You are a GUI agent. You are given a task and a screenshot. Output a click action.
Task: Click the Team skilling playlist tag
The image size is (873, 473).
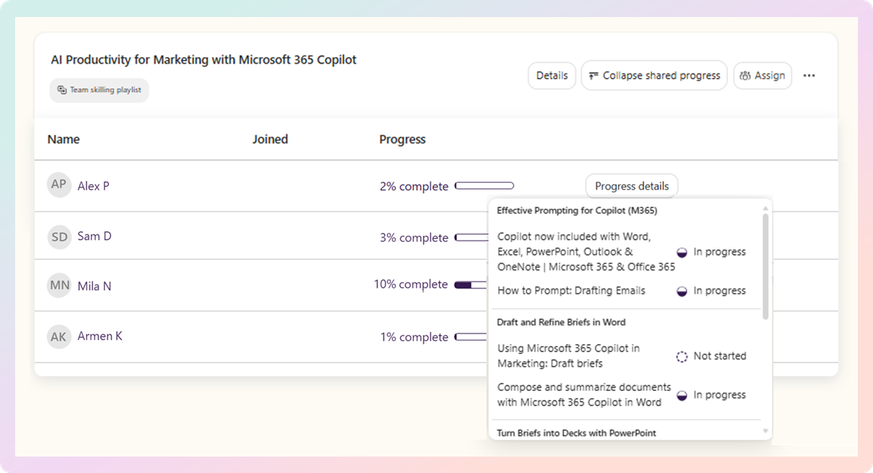pyautogui.click(x=99, y=90)
